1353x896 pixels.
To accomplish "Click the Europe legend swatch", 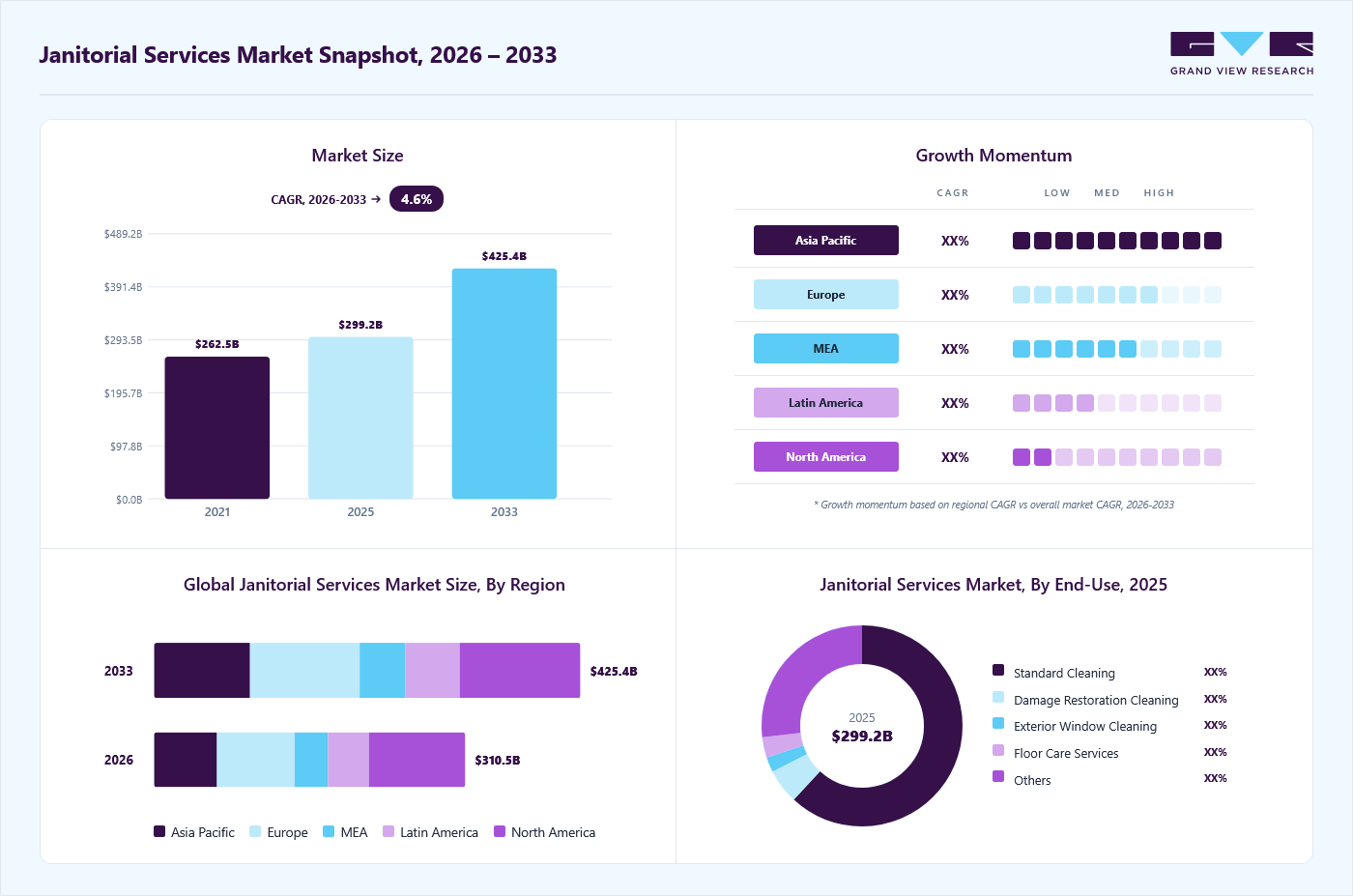I will pyautogui.click(x=255, y=831).
